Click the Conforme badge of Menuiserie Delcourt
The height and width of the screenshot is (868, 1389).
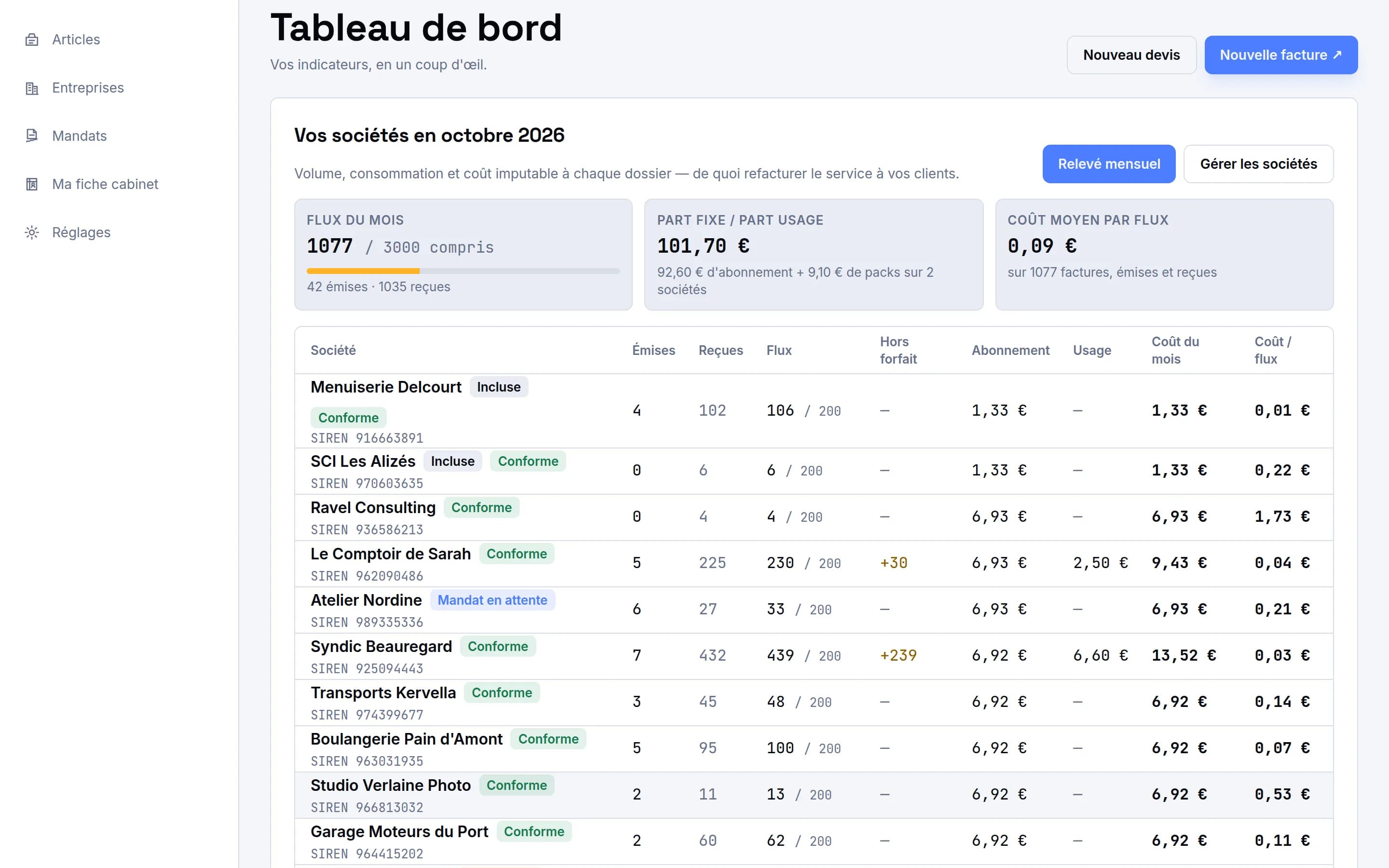pyautogui.click(x=348, y=418)
